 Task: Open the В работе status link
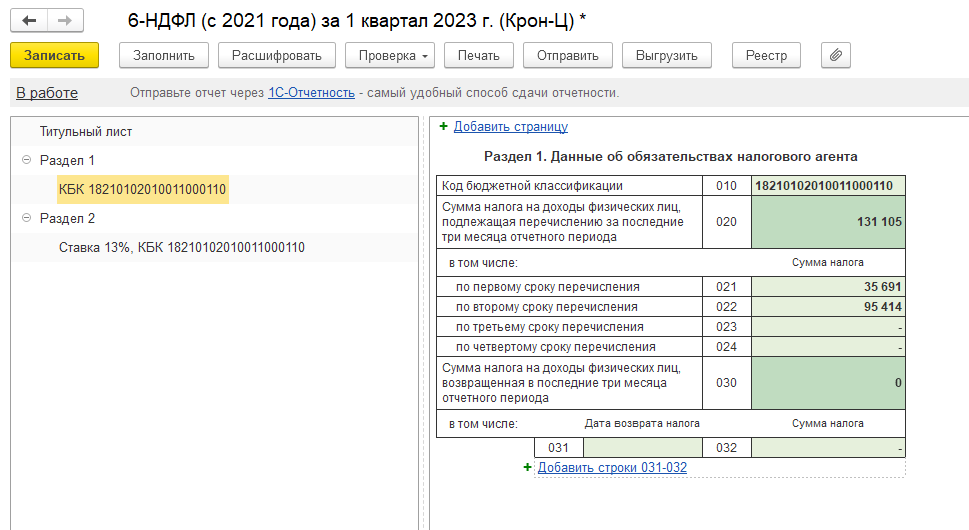click(x=47, y=93)
